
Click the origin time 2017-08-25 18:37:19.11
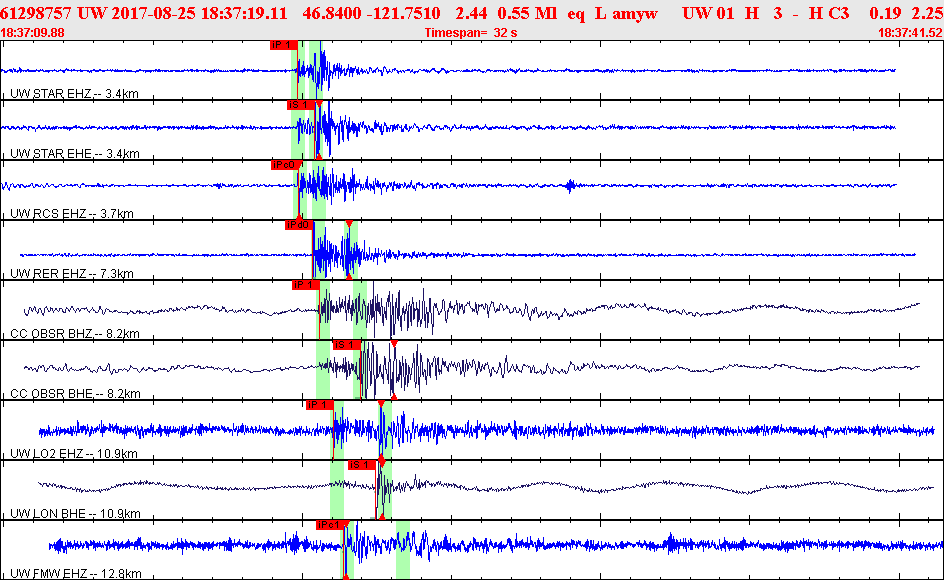tap(199, 13)
